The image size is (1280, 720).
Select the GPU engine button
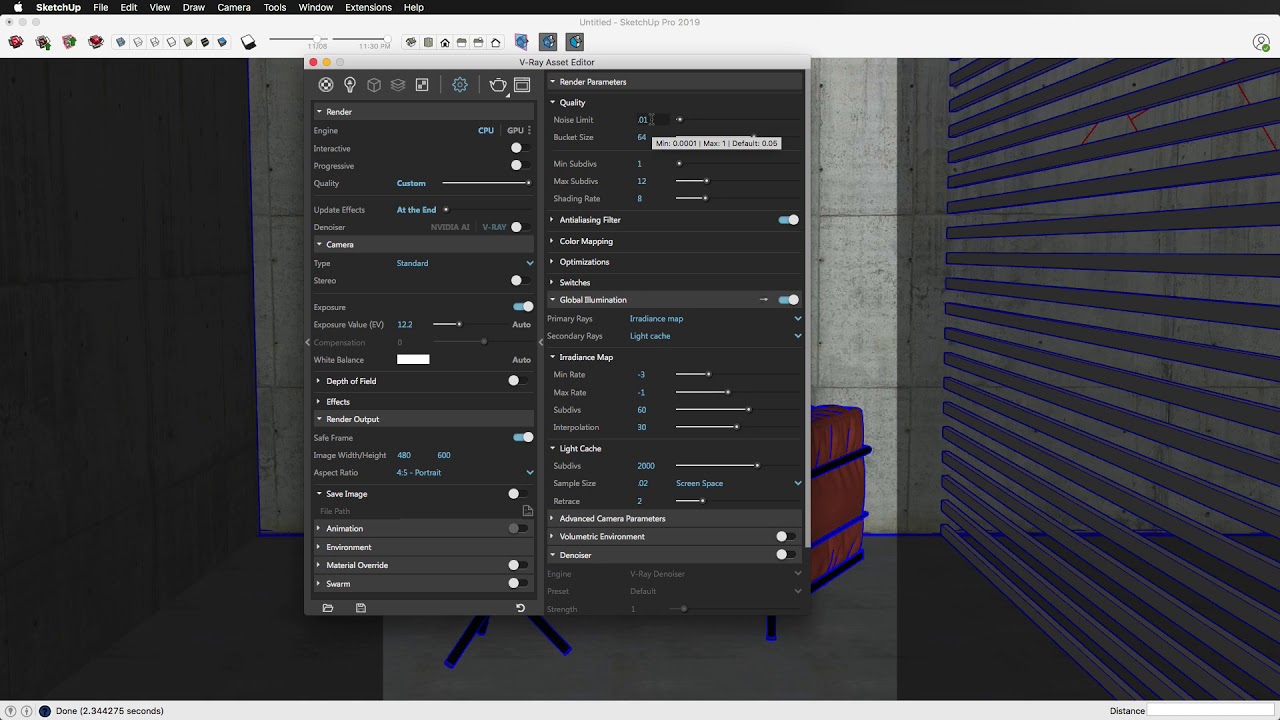click(x=515, y=130)
